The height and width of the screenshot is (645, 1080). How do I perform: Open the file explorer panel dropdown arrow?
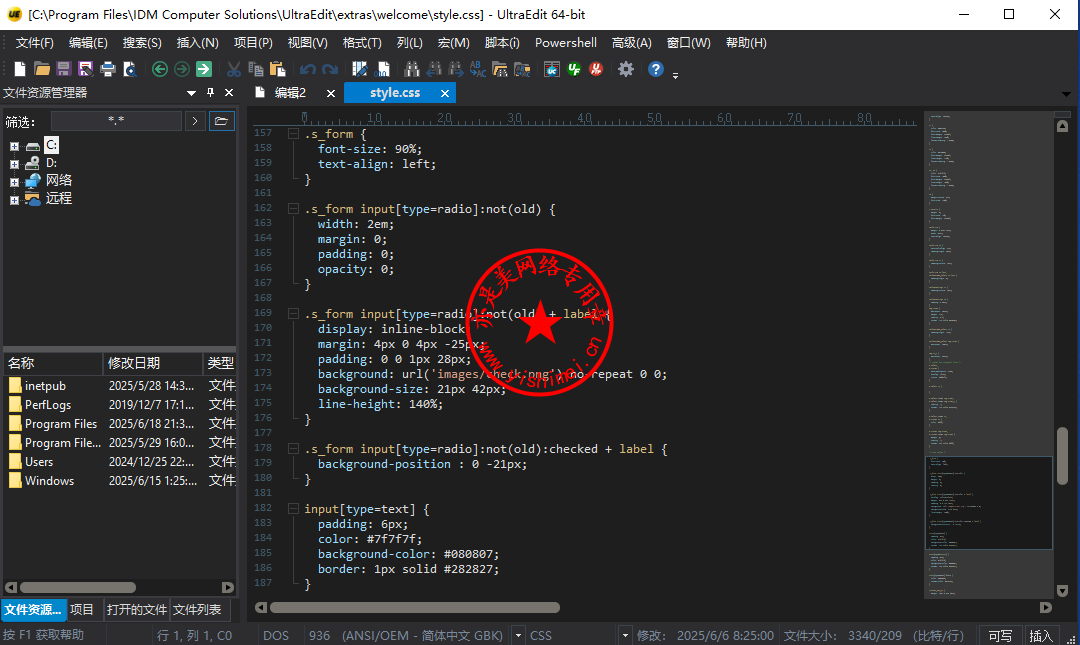191,93
